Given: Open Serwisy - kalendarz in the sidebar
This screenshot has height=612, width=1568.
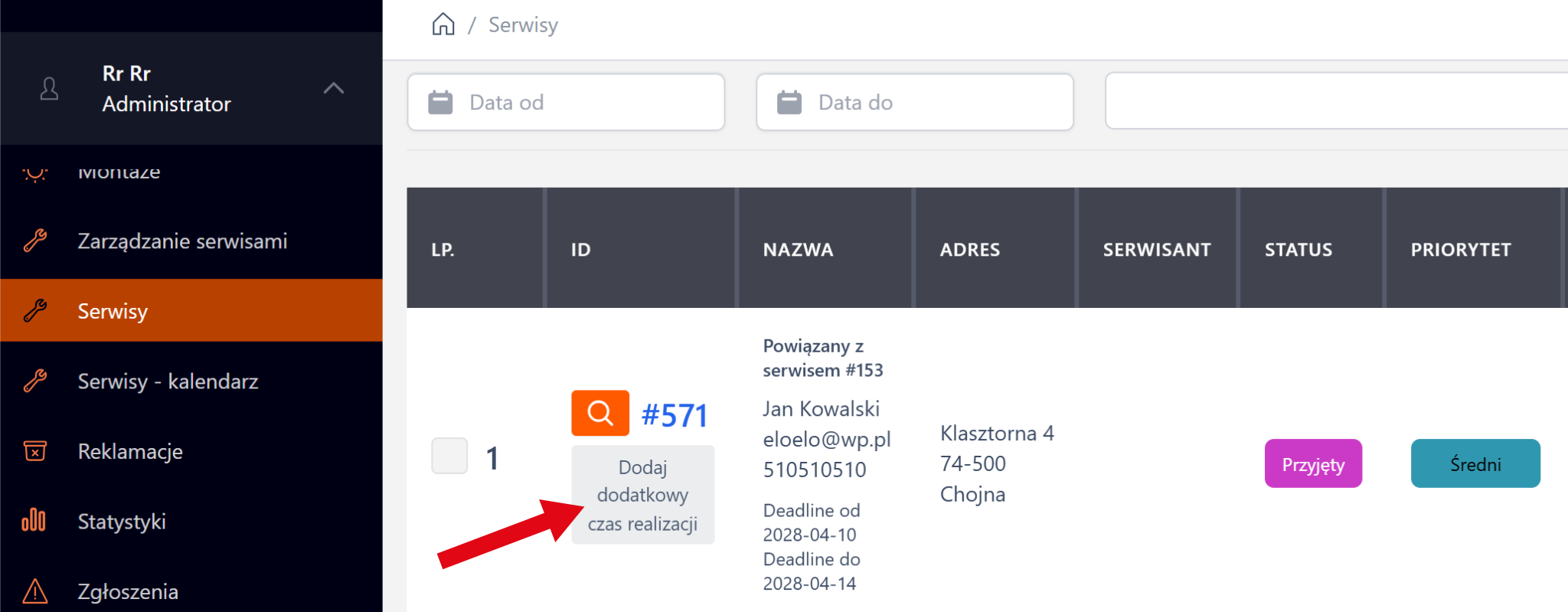Looking at the screenshot, I should click(x=168, y=381).
